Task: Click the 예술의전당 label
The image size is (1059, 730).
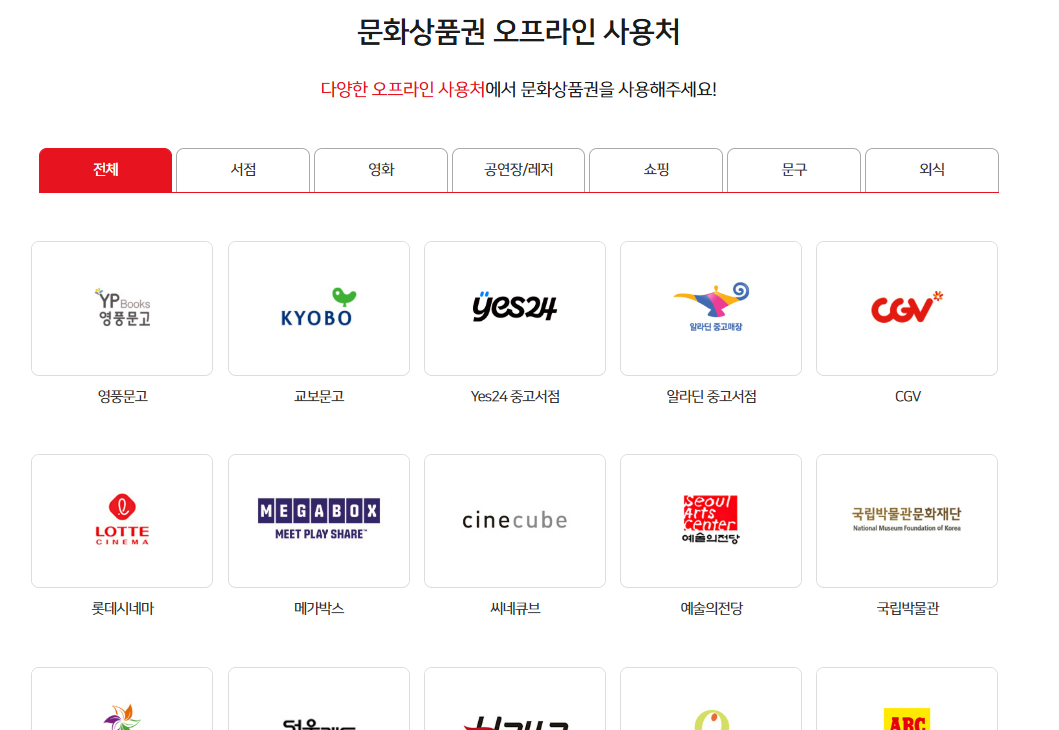Action: (711, 608)
